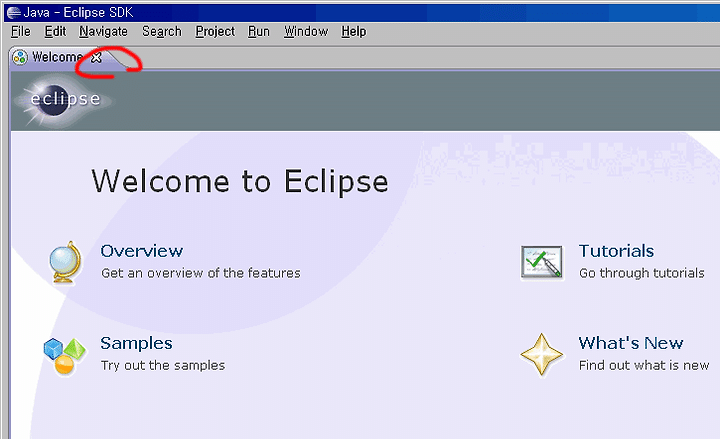Viewport: 720px width, 439px height.
Task: Open the Edit menu
Action: 55,32
